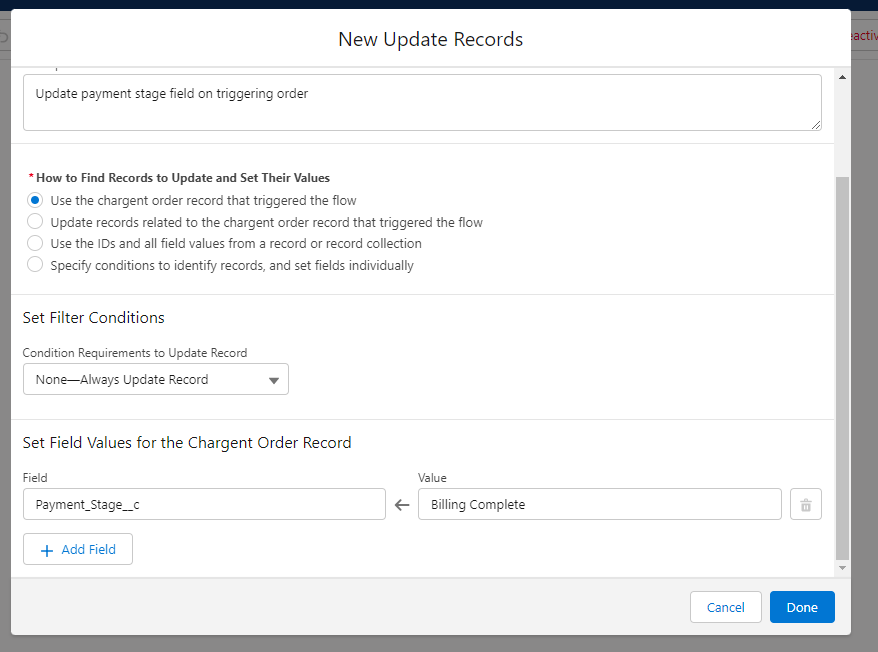Viewport: 878px width, 652px height.
Task: Choose 'Specify conditions to identify records' option
Action: (35, 265)
